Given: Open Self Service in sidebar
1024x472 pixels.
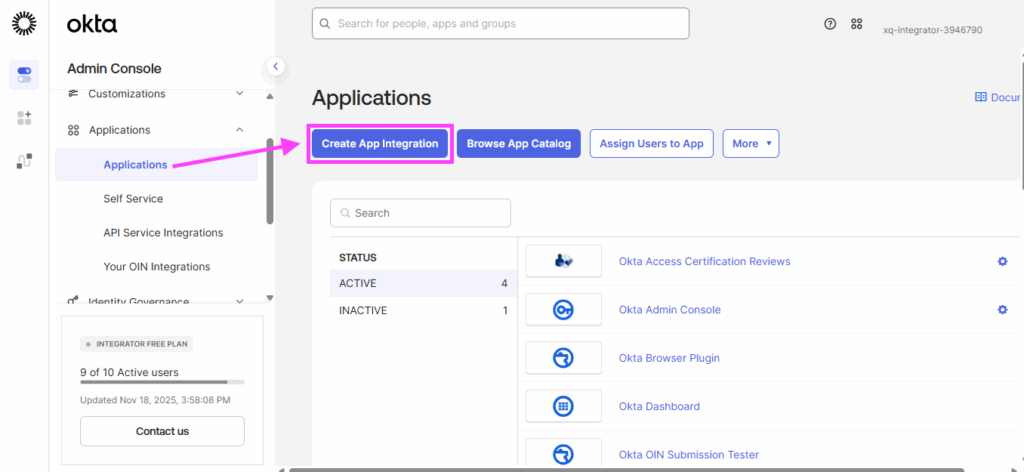Looking at the screenshot, I should (133, 199).
